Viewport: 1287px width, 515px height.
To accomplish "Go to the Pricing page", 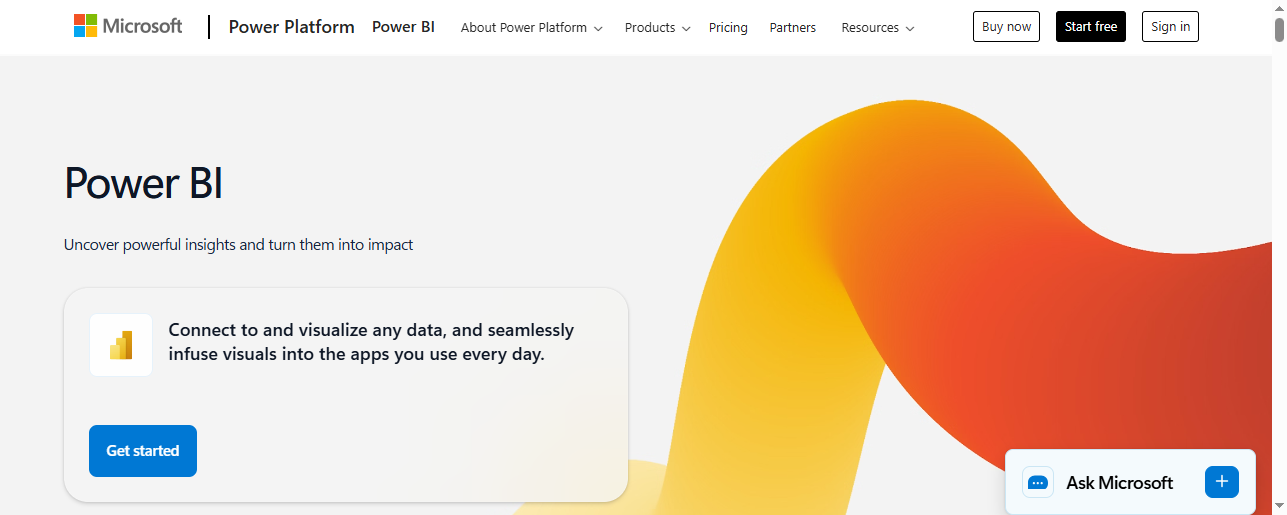I will coord(728,28).
